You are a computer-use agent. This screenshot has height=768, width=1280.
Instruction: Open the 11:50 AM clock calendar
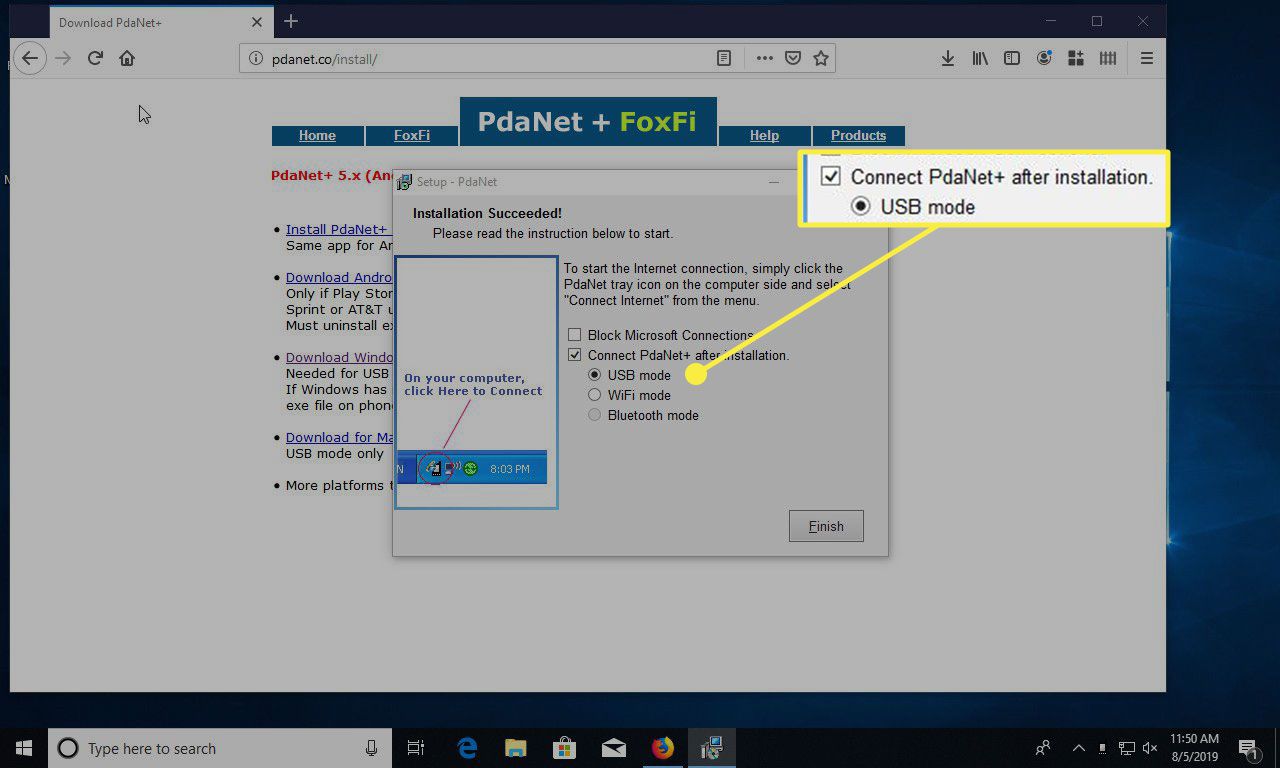point(1194,748)
